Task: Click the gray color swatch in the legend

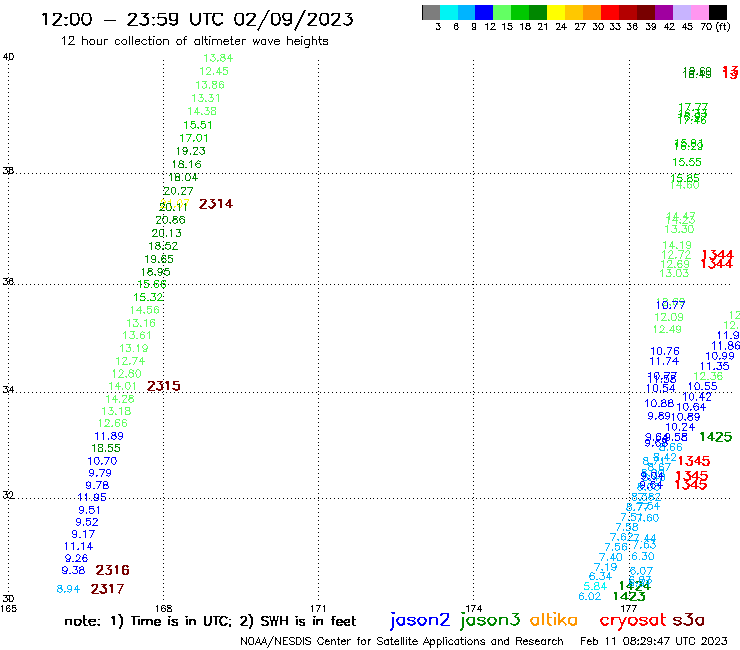Action: (x=431, y=12)
